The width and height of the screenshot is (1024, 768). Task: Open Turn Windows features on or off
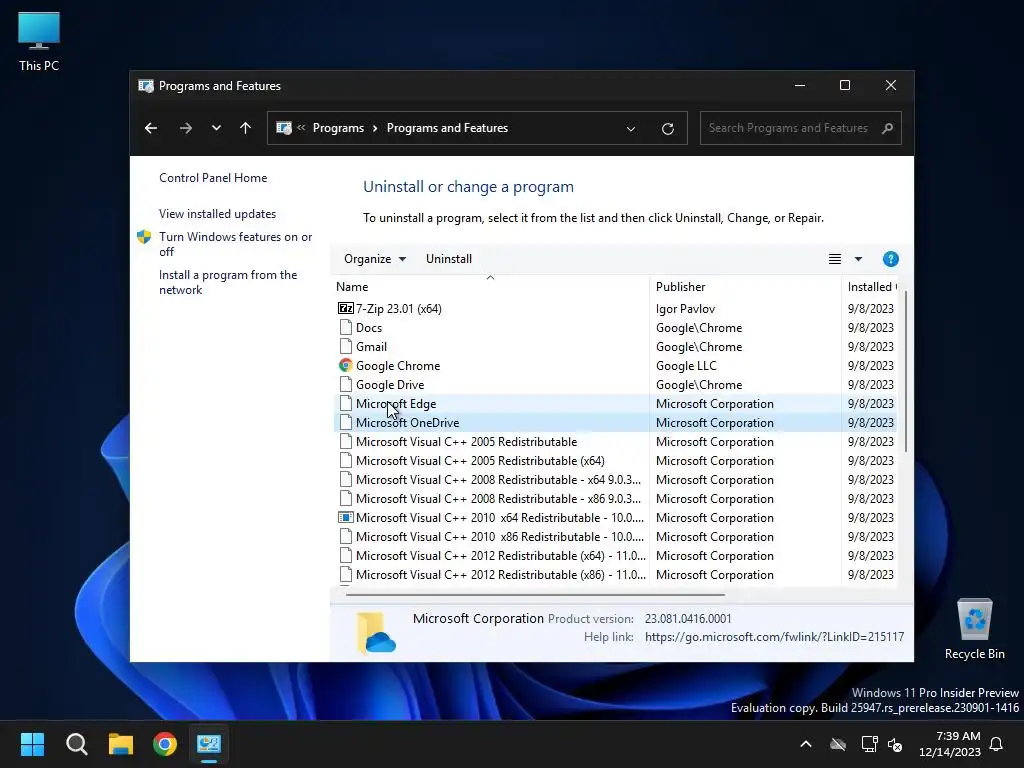pyautogui.click(x=236, y=244)
